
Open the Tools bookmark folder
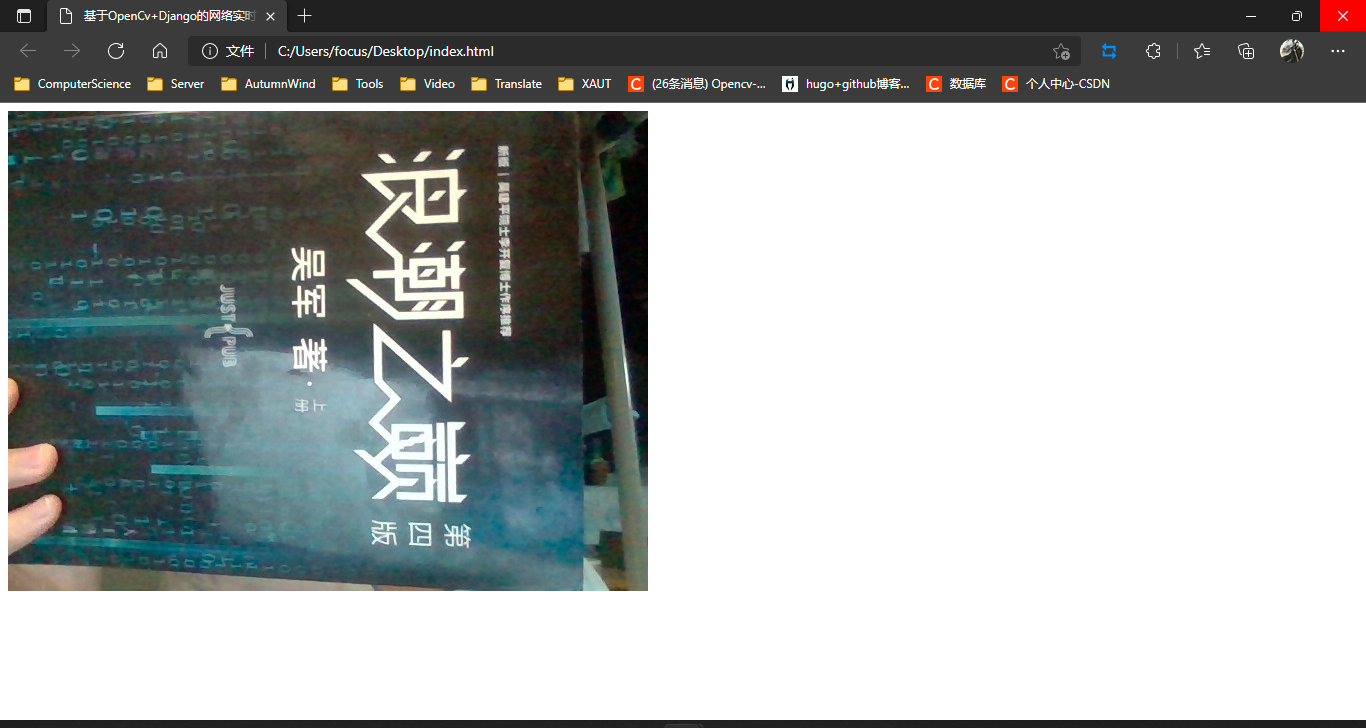[x=358, y=84]
